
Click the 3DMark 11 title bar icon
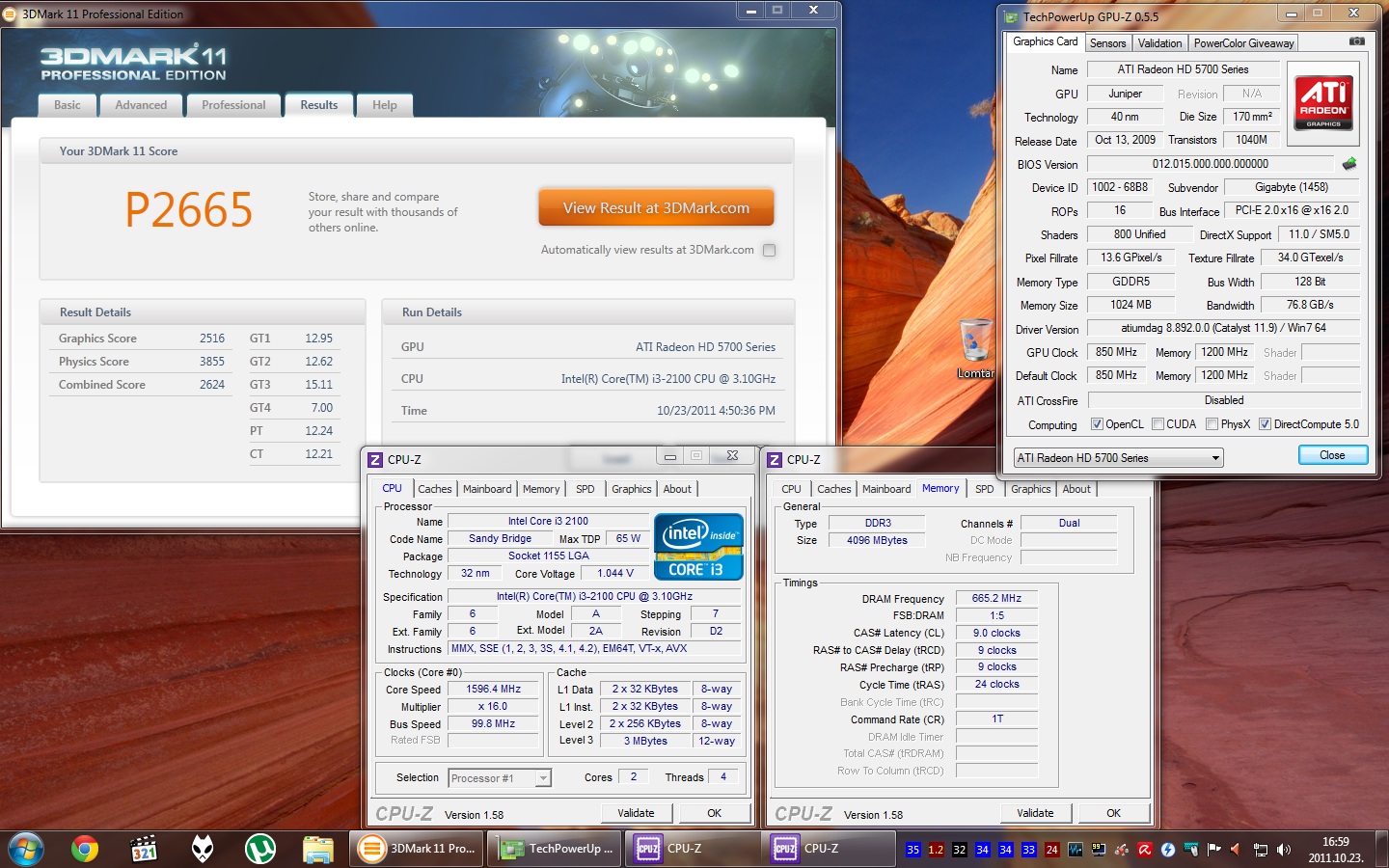[10, 14]
